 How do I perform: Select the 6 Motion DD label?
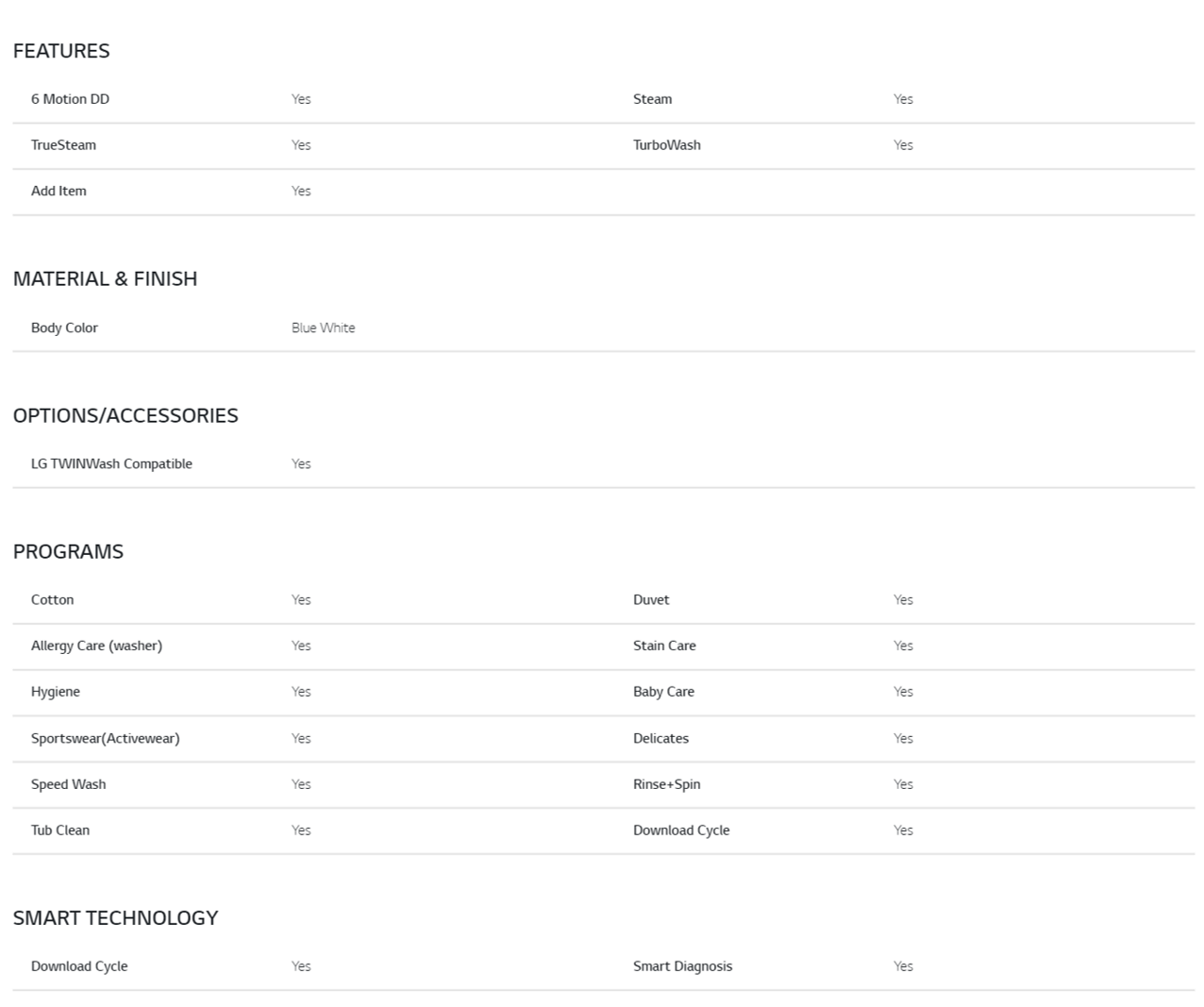point(70,99)
